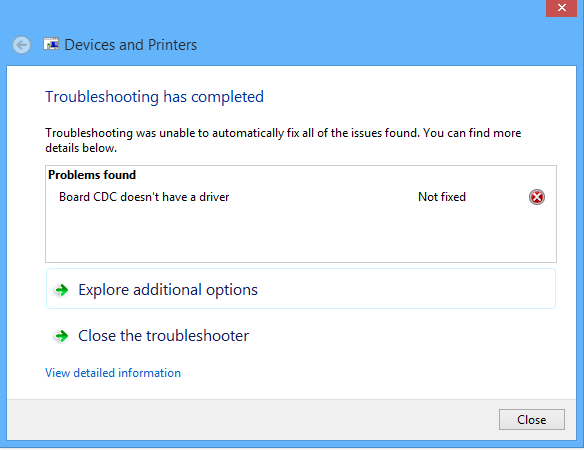Click the Devices and Printers title icon
The width and height of the screenshot is (584, 450).
pos(51,44)
